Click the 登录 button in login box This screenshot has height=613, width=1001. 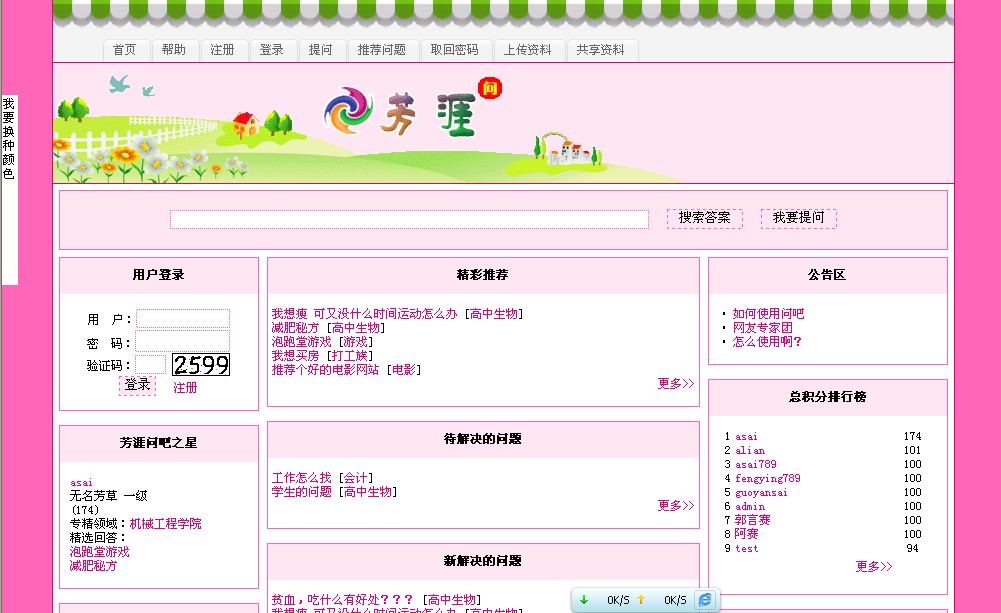tap(137, 385)
